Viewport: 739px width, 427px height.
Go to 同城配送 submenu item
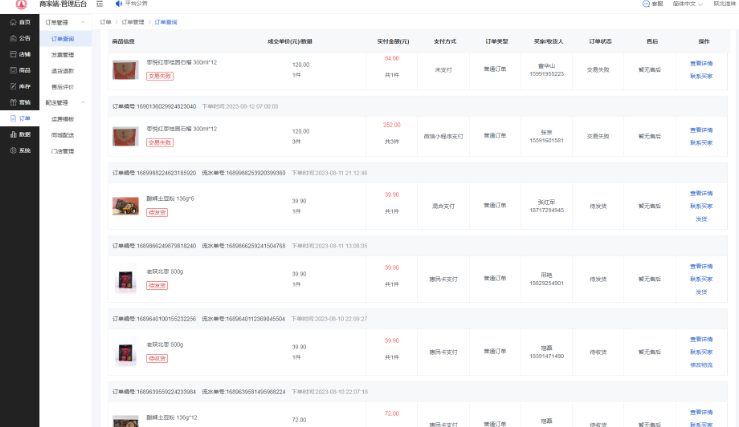click(63, 135)
